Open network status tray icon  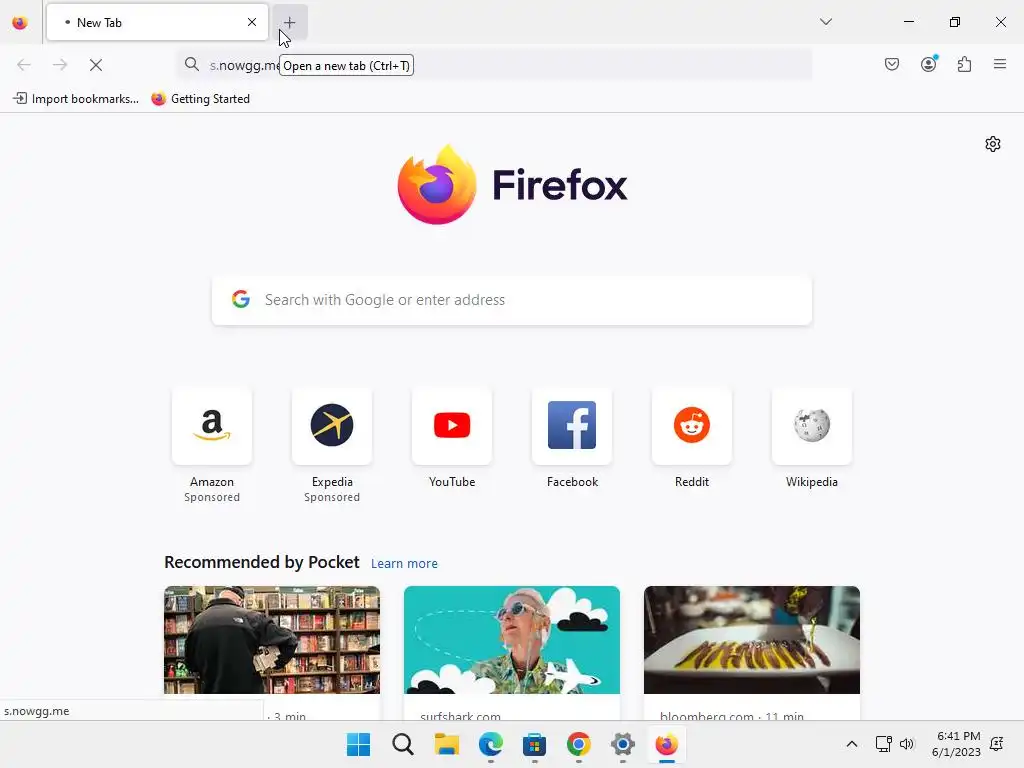(x=884, y=744)
